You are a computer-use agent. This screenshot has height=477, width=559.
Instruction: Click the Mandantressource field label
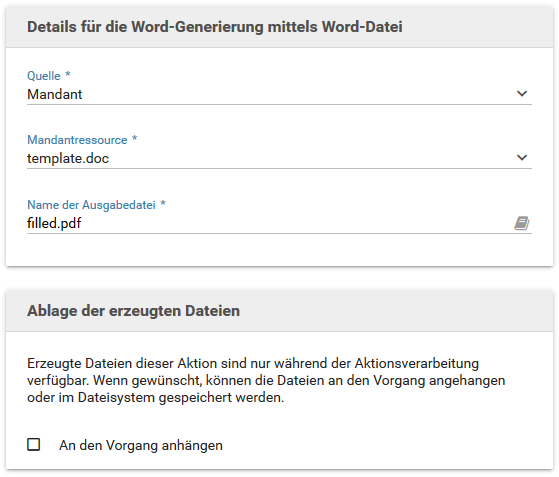pyautogui.click(x=77, y=140)
